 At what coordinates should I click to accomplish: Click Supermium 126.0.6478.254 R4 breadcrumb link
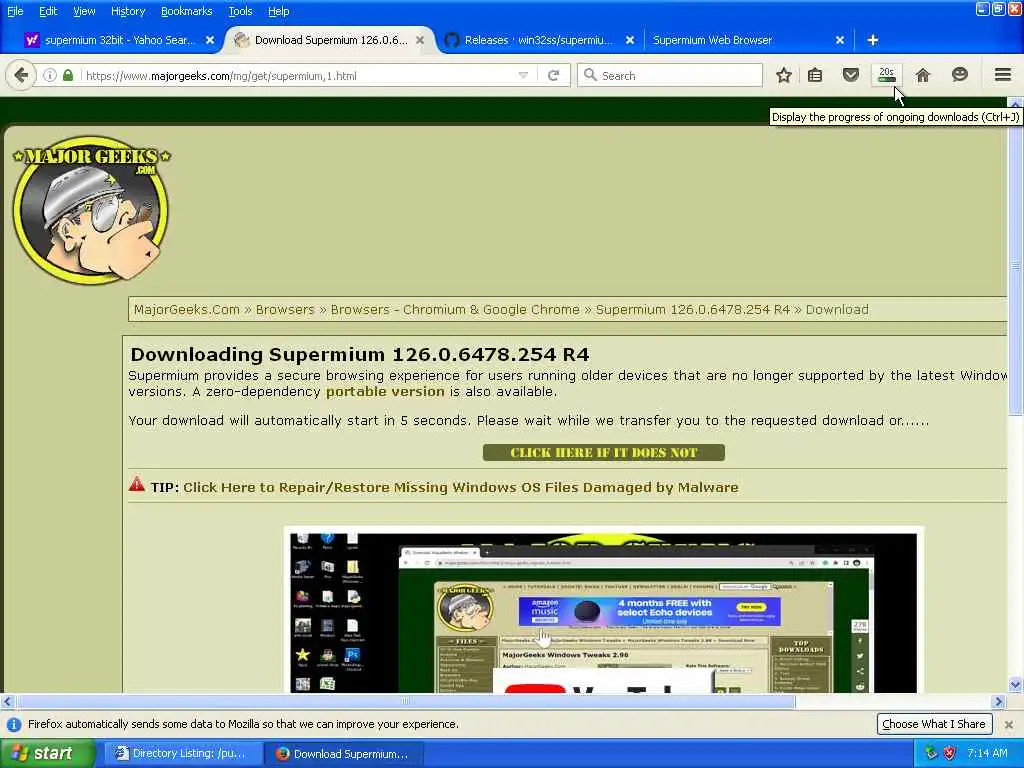point(693,310)
